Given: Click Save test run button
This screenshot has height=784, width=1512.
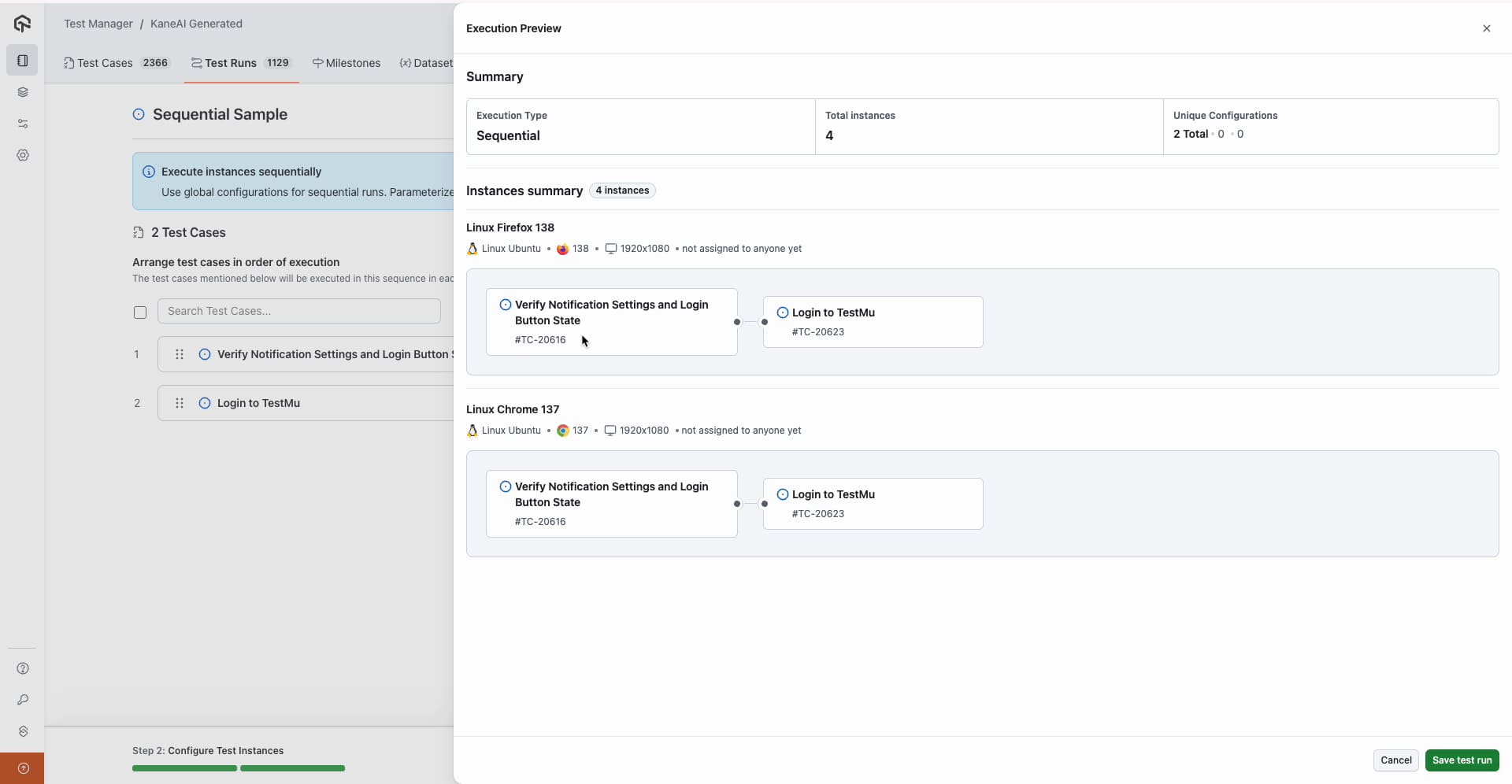Looking at the screenshot, I should tap(1463, 760).
